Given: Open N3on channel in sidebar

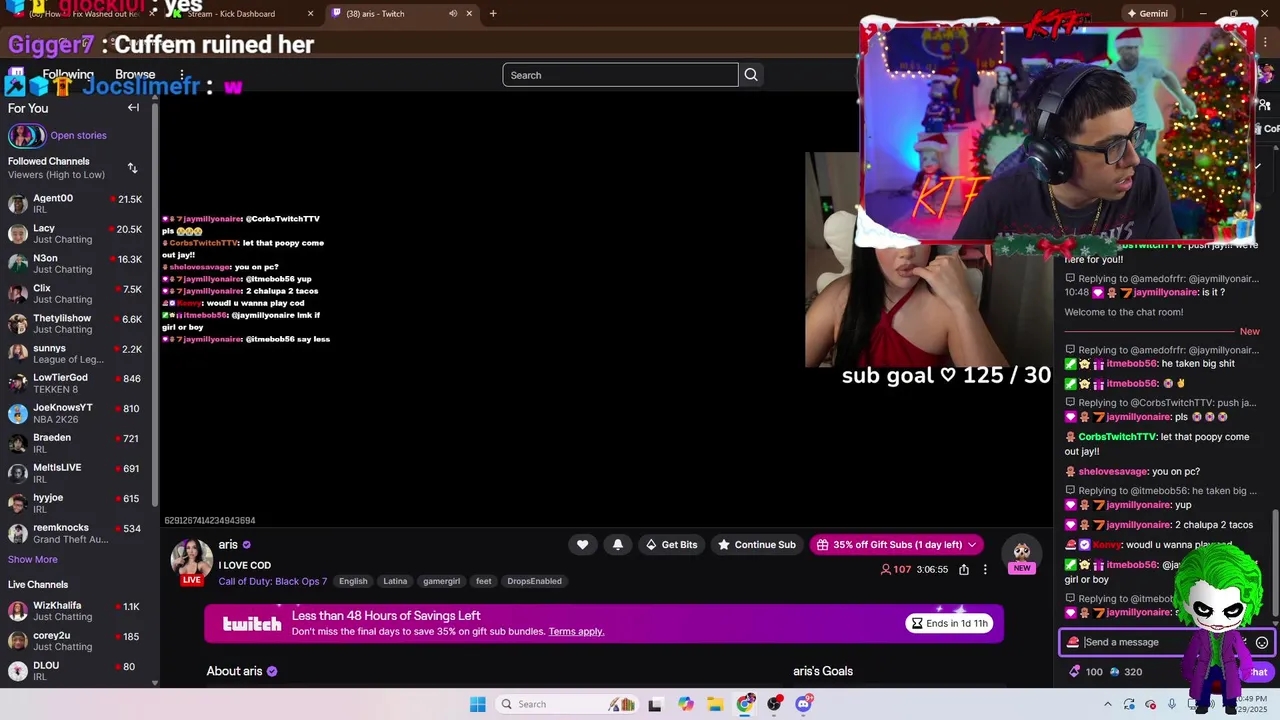Looking at the screenshot, I should coord(76,264).
